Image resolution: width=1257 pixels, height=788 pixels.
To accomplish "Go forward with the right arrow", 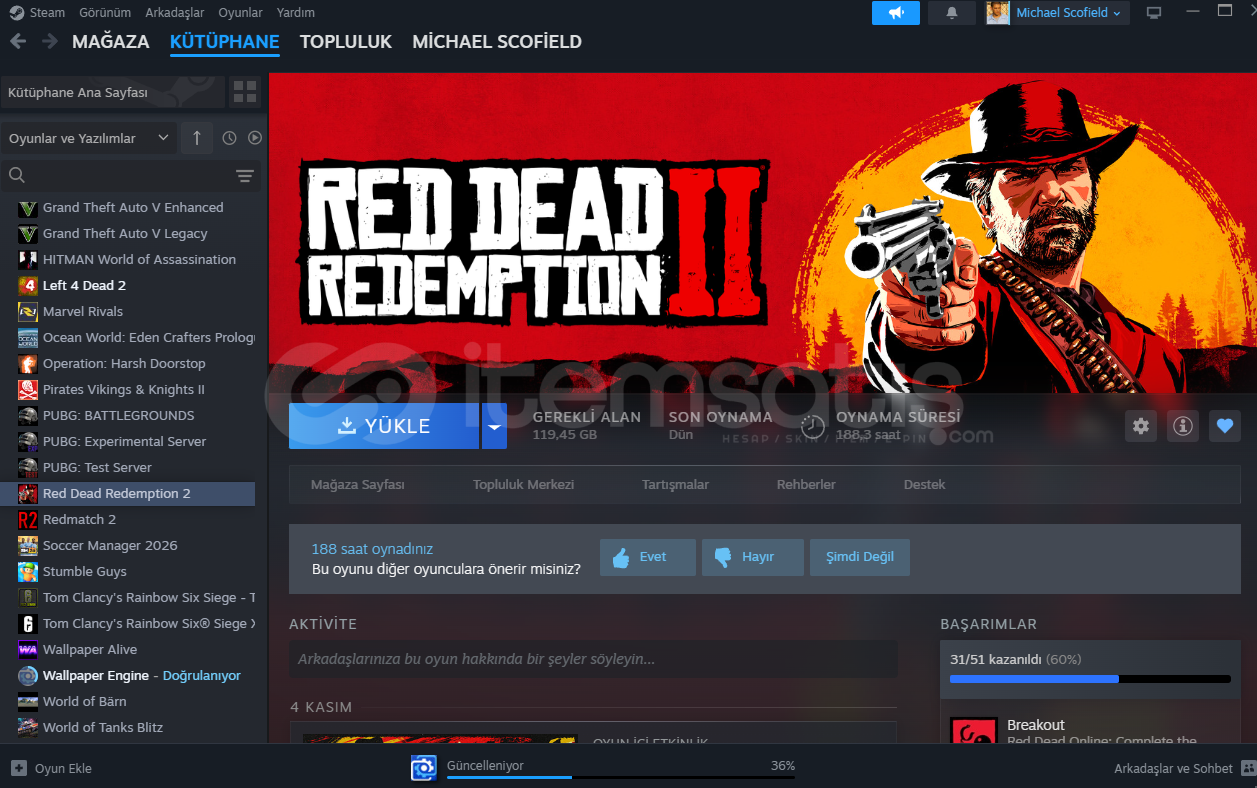I will pyautogui.click(x=49, y=42).
